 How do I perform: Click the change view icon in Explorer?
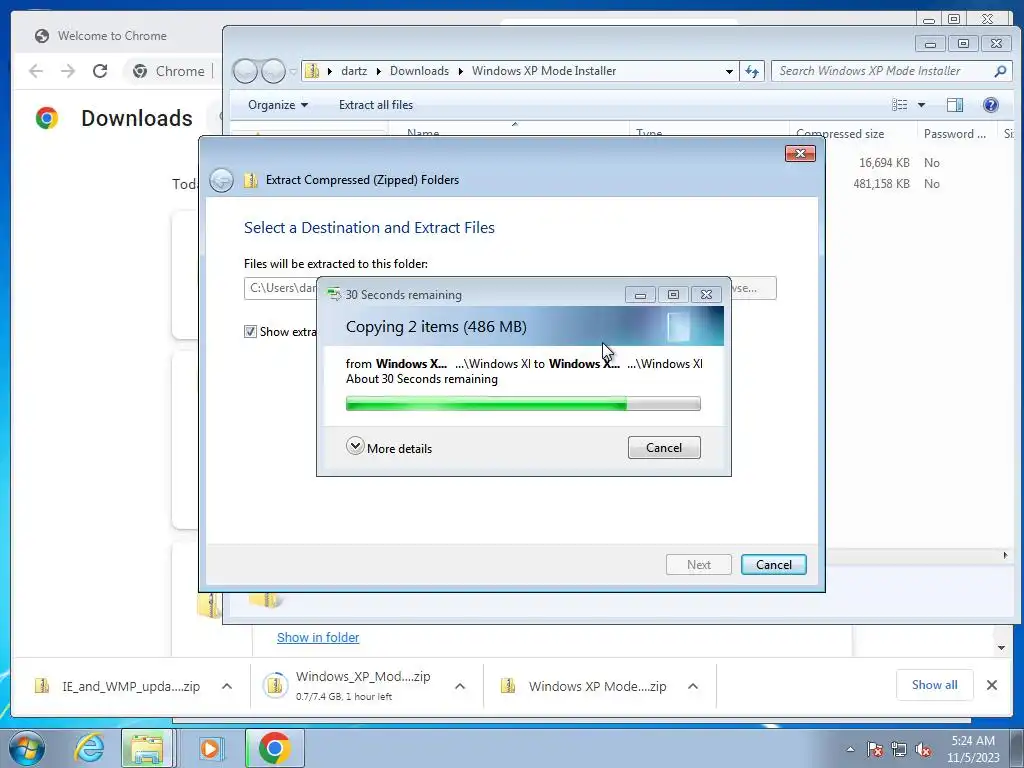click(x=899, y=104)
